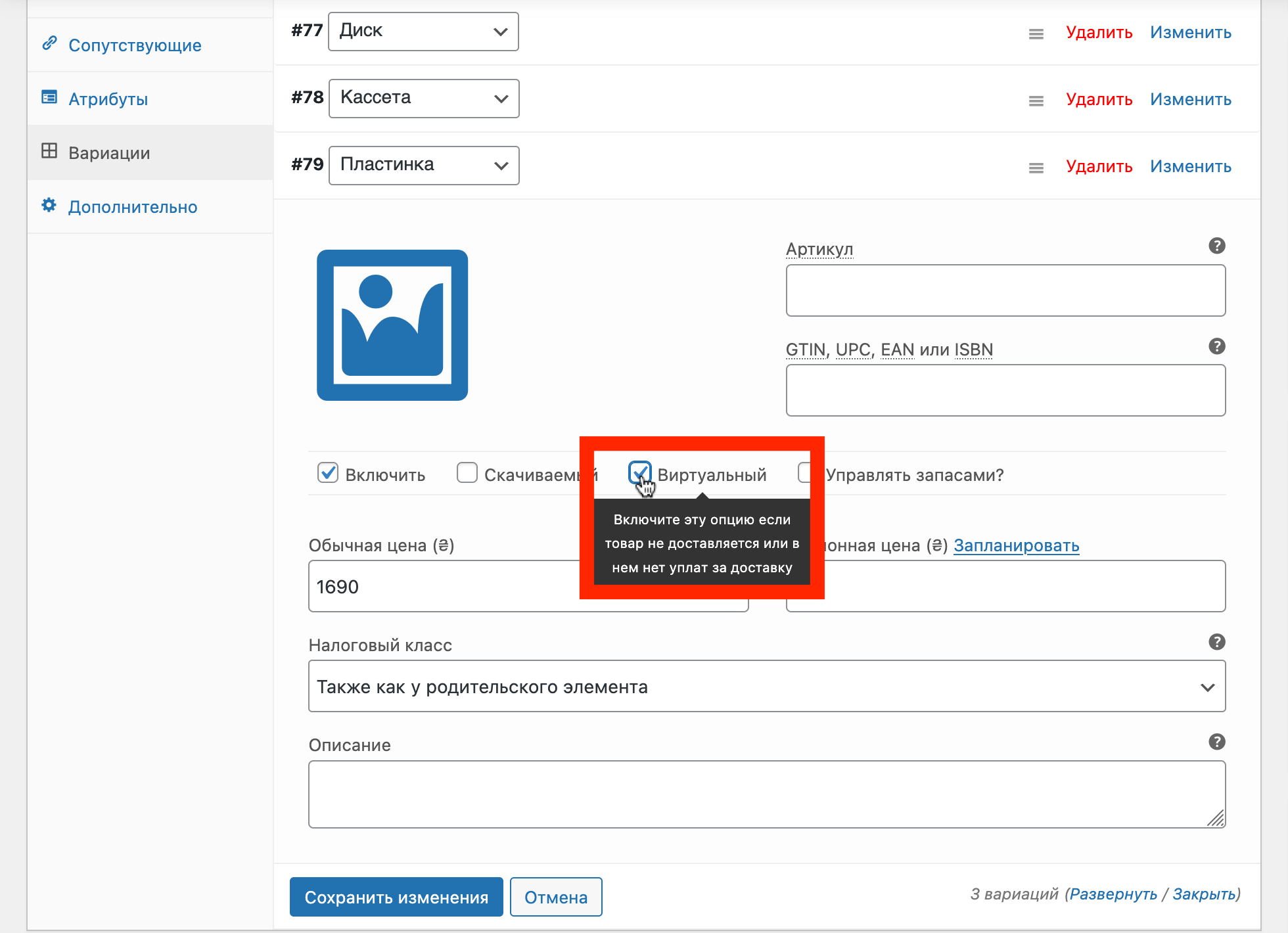Screen dimensions: 1288x933
Task: Toggle the Включить checkbox
Action: tap(328, 473)
